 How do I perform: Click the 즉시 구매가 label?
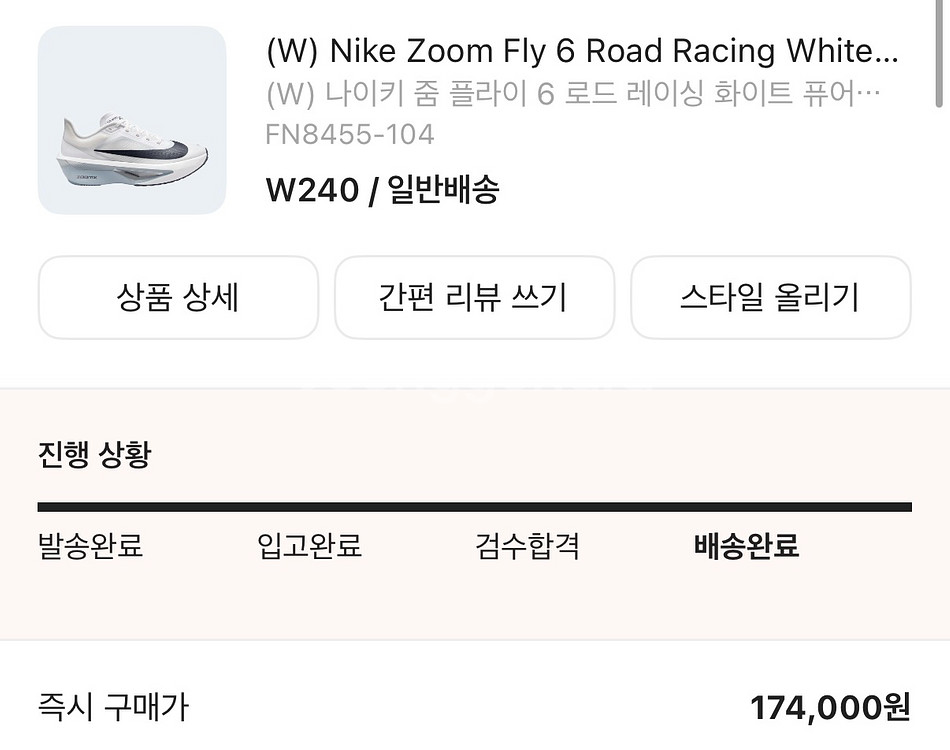[x=112, y=708]
